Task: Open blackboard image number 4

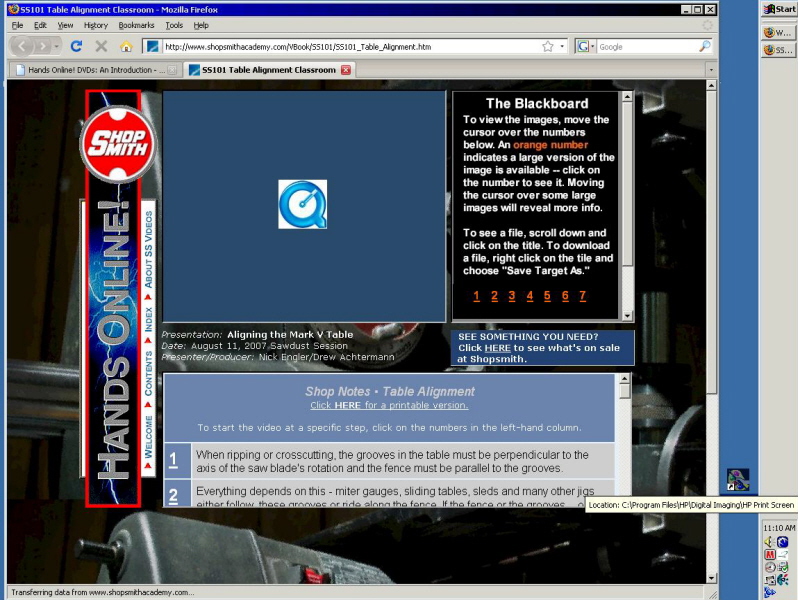Action: coord(530,296)
